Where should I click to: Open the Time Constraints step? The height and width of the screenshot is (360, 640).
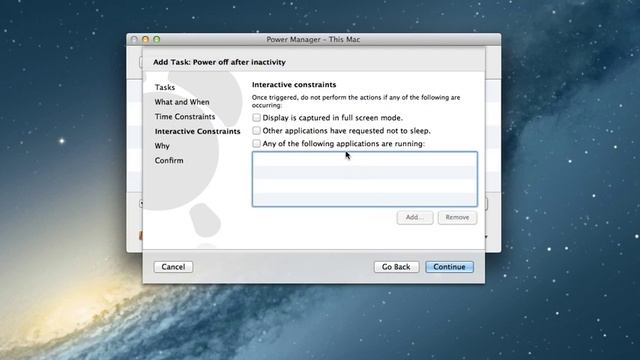[185, 117]
